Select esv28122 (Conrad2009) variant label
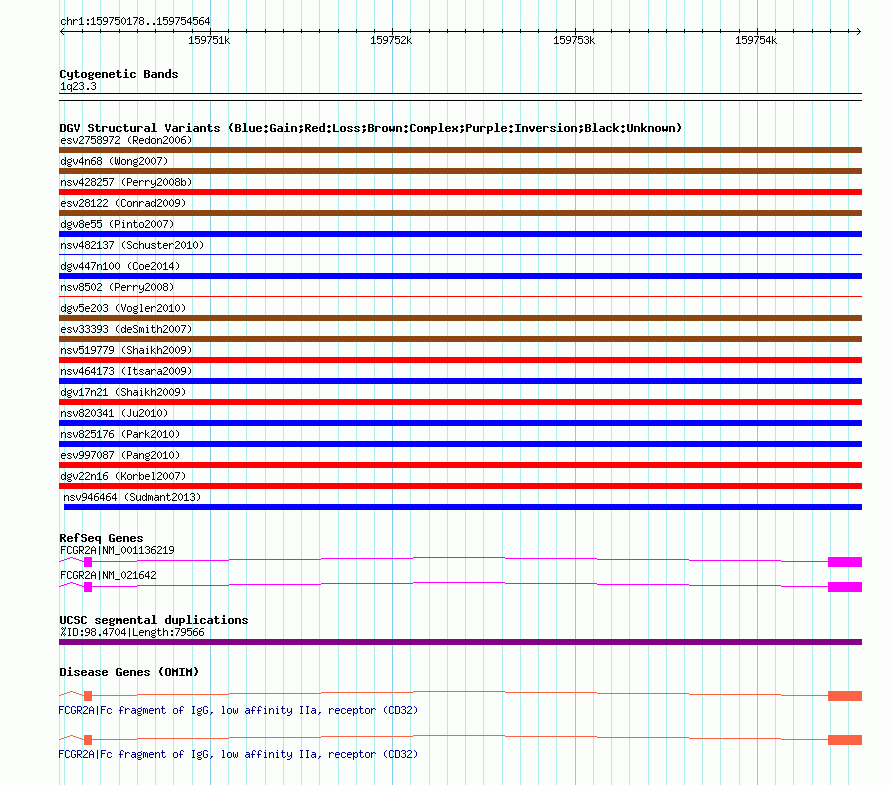890x785 pixels. pyautogui.click(x=123, y=203)
